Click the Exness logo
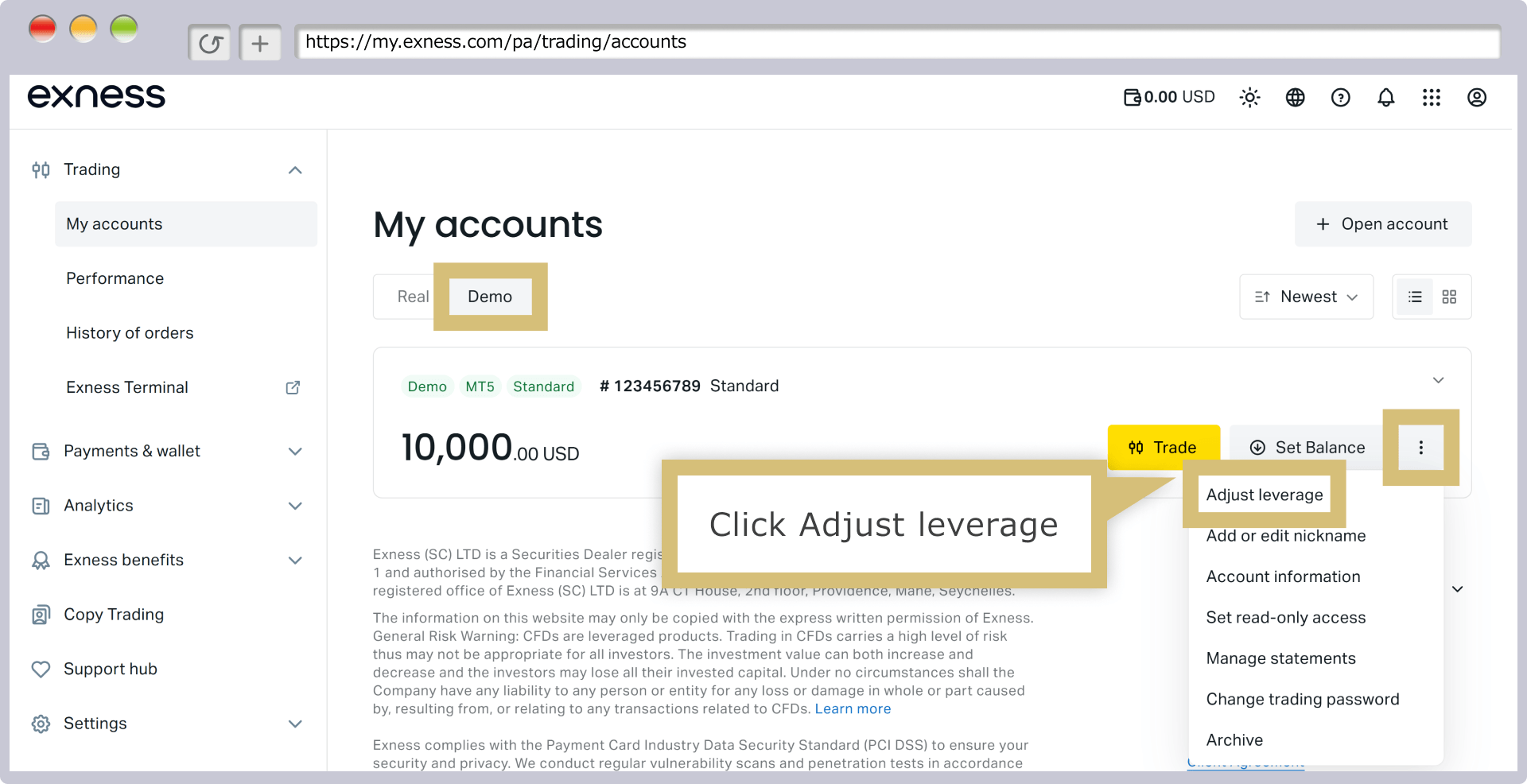 [x=96, y=96]
